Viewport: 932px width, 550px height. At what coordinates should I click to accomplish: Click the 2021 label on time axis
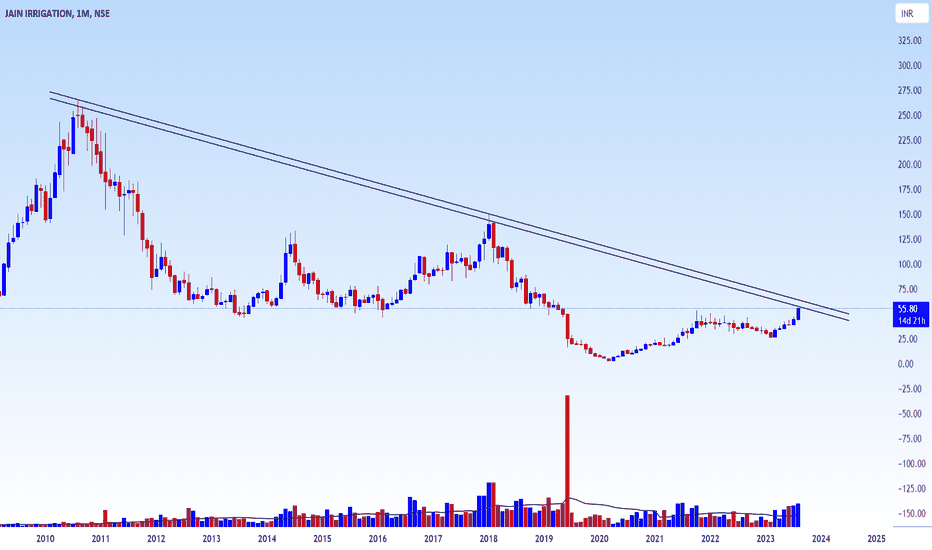click(654, 539)
